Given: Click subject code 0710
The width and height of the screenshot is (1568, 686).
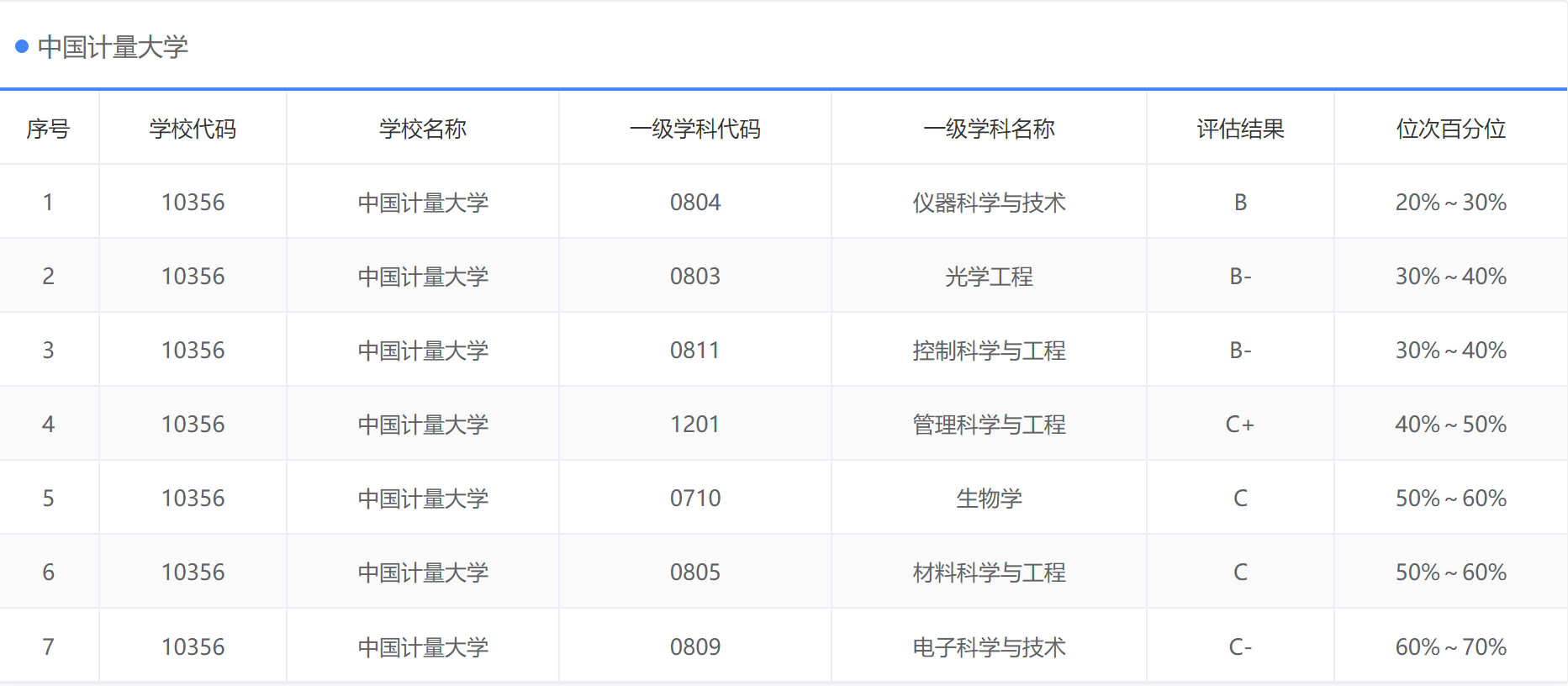Looking at the screenshot, I should click(x=695, y=499).
